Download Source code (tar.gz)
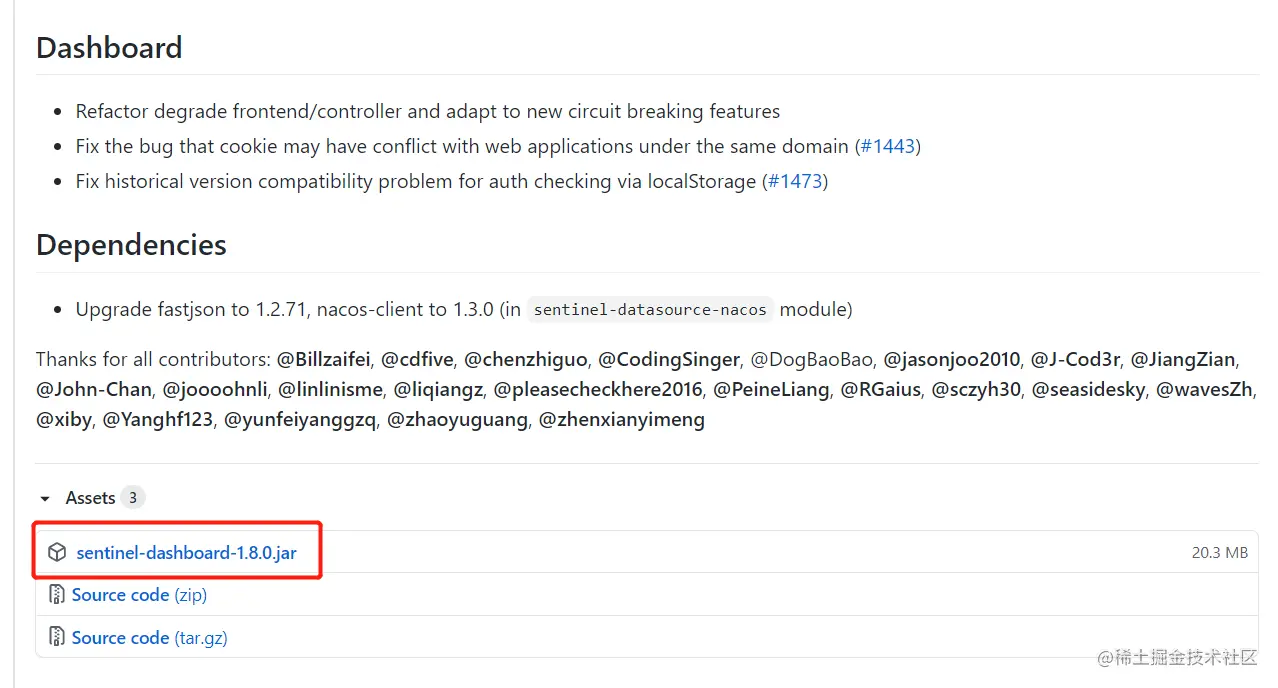The width and height of the screenshot is (1278, 688). pyautogui.click(x=150, y=637)
